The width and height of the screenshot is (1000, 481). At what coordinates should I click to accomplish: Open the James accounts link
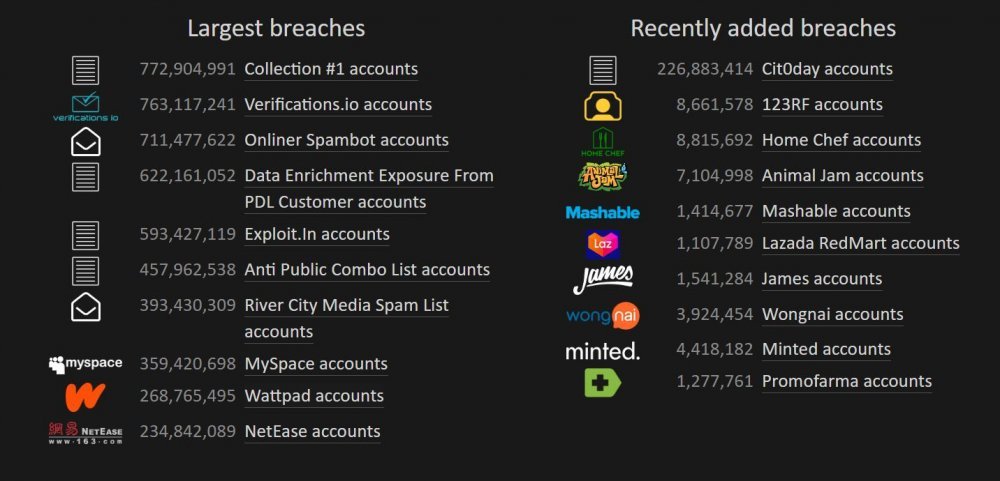click(x=822, y=279)
